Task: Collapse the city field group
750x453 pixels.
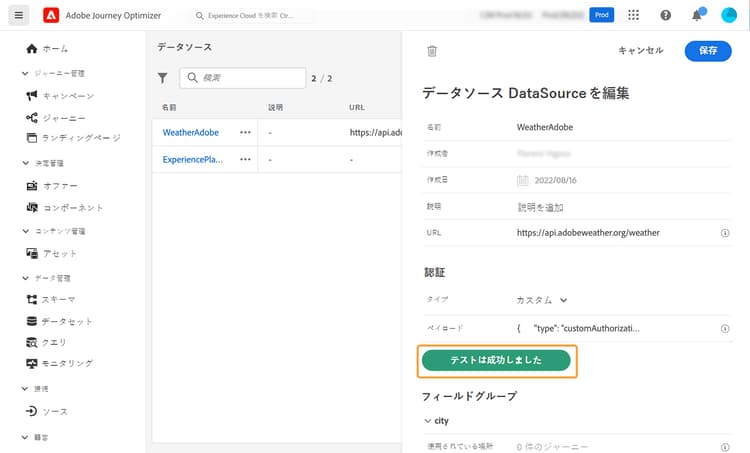Action: [x=428, y=421]
